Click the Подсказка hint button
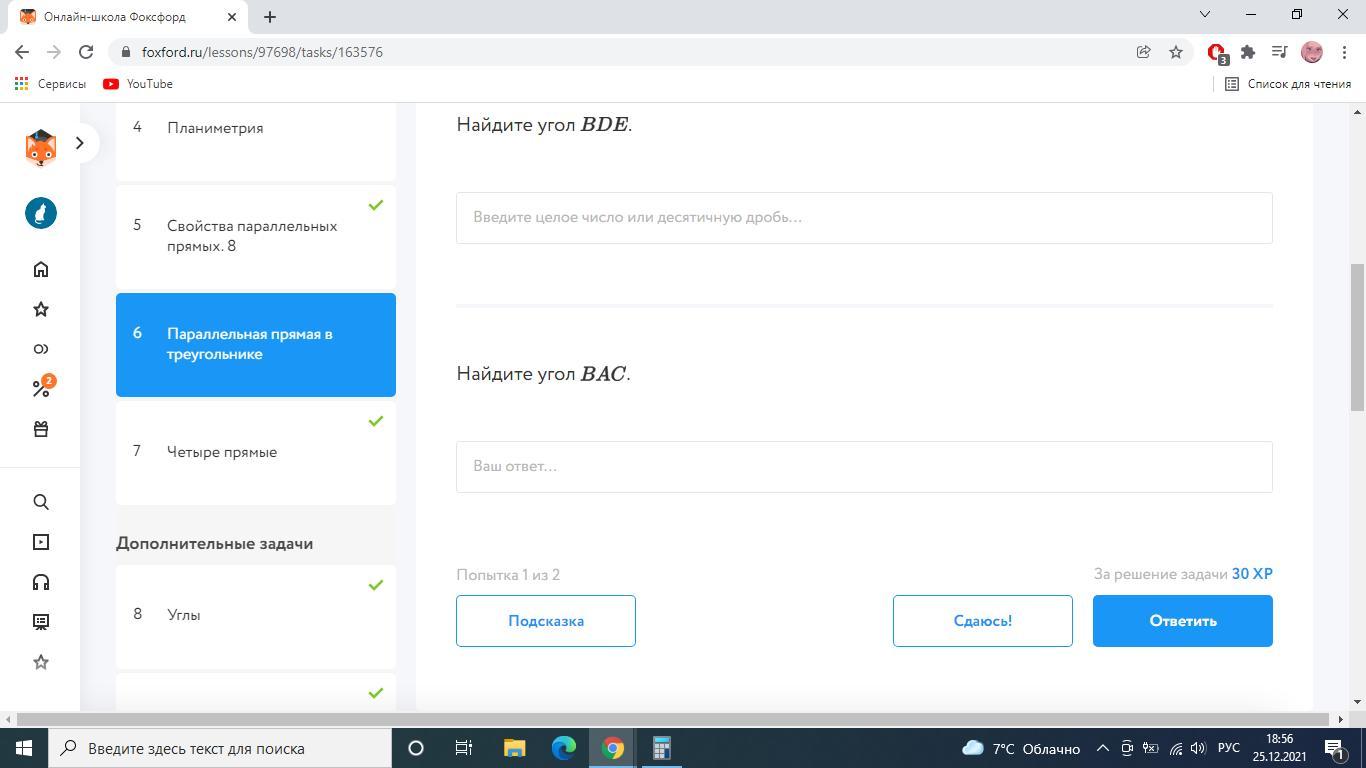The height and width of the screenshot is (768, 1366). 546,621
